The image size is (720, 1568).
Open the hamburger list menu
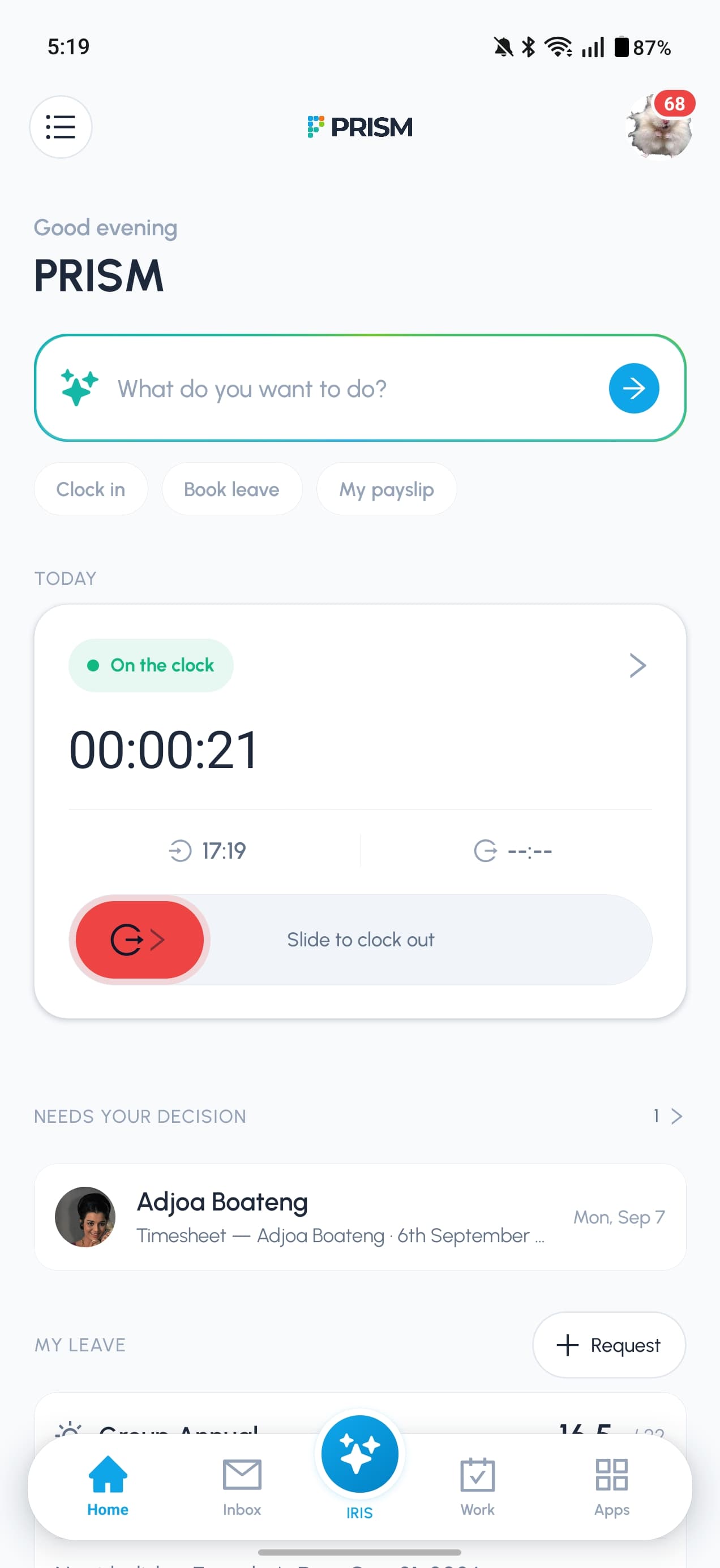click(x=61, y=127)
